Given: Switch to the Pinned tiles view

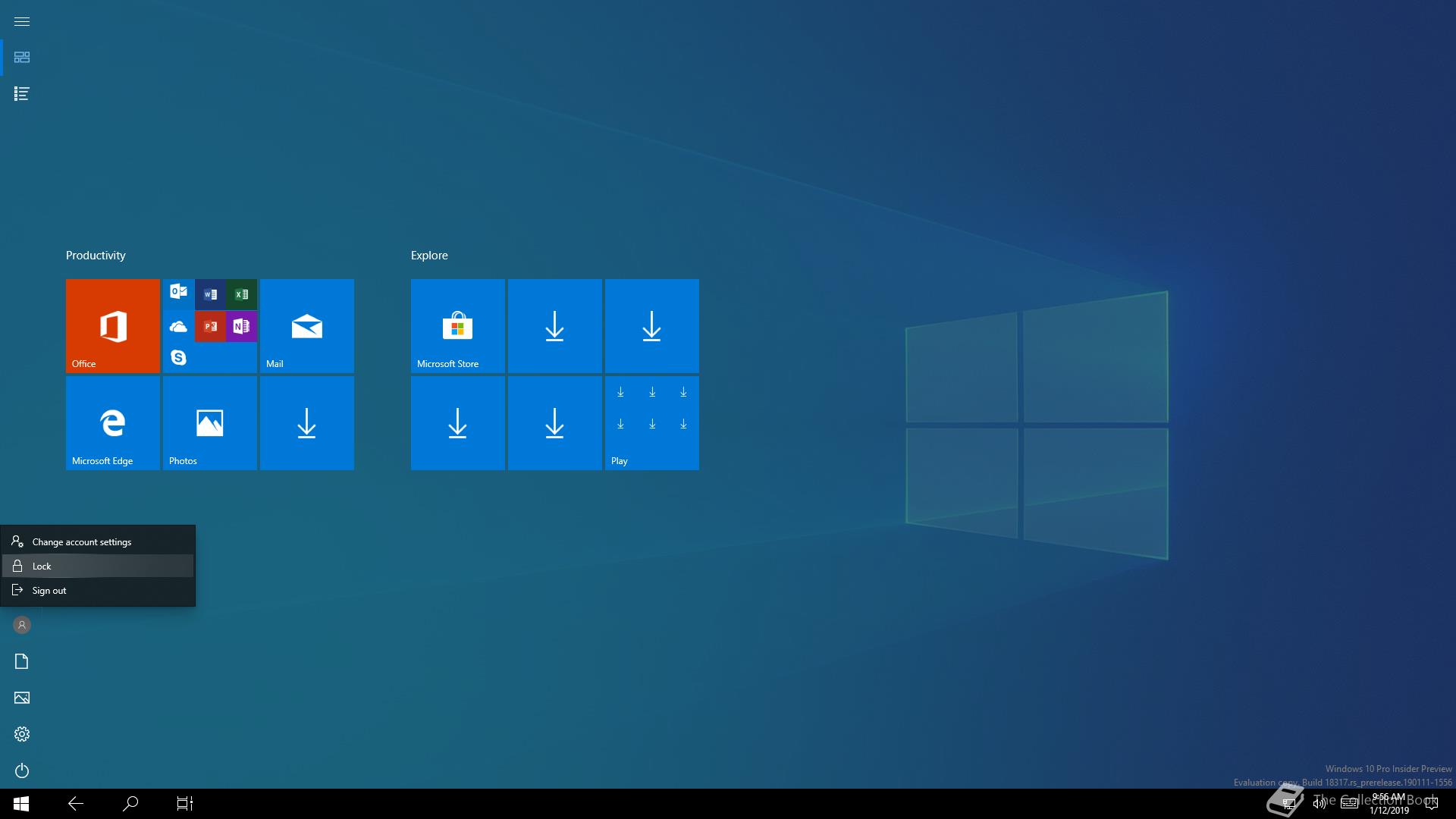Looking at the screenshot, I should tap(22, 58).
